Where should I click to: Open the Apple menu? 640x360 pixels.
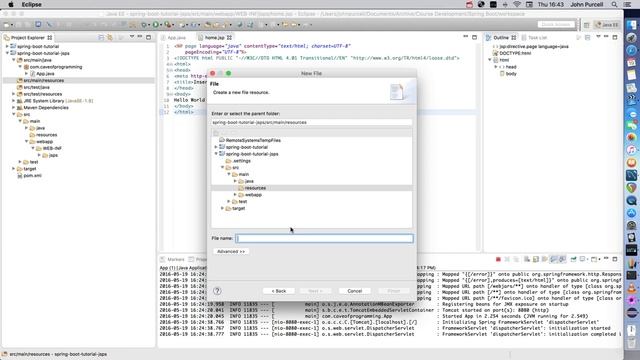[11, 4]
